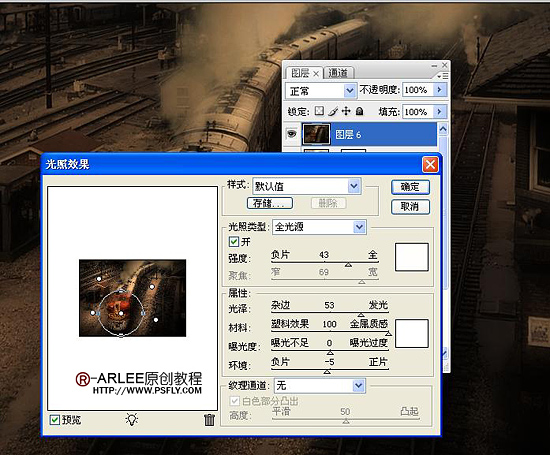Click the 光泽 gloss slider handle
The width and height of the screenshot is (550, 455).
pyautogui.click(x=361, y=315)
